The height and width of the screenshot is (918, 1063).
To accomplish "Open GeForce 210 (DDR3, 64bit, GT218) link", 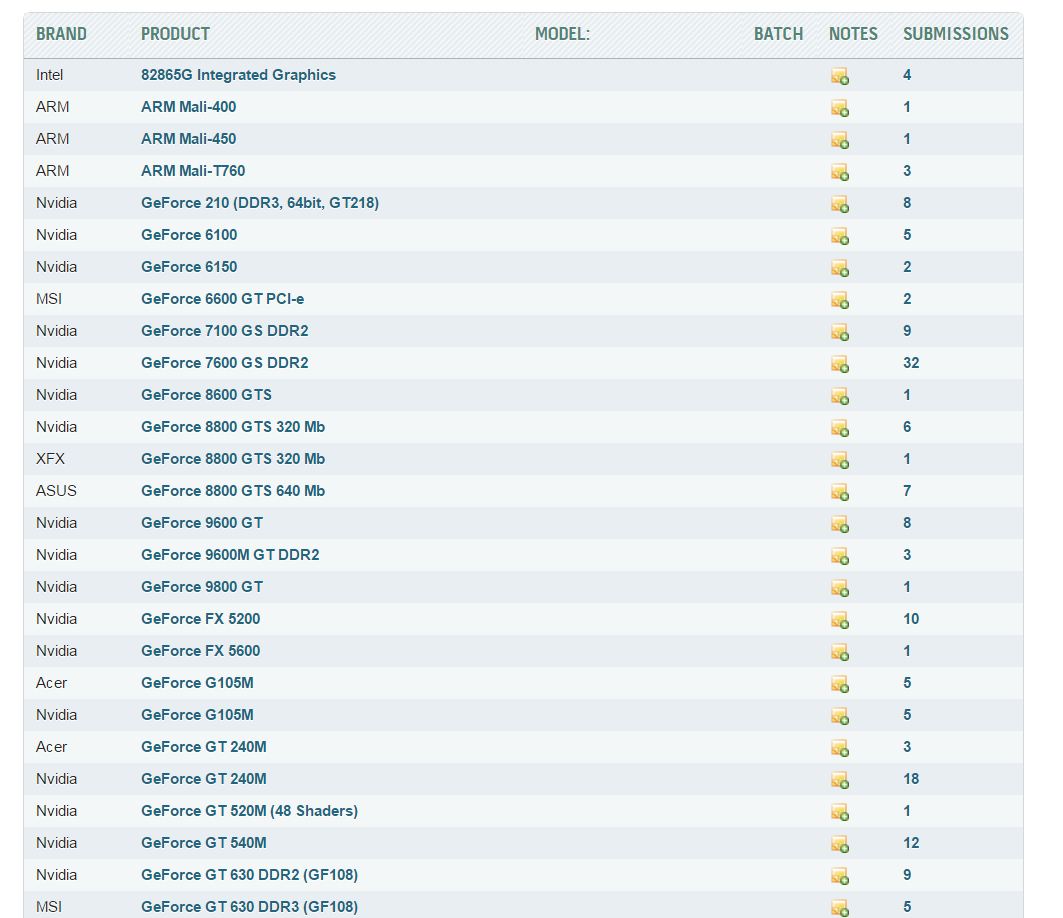I will tap(260, 203).
